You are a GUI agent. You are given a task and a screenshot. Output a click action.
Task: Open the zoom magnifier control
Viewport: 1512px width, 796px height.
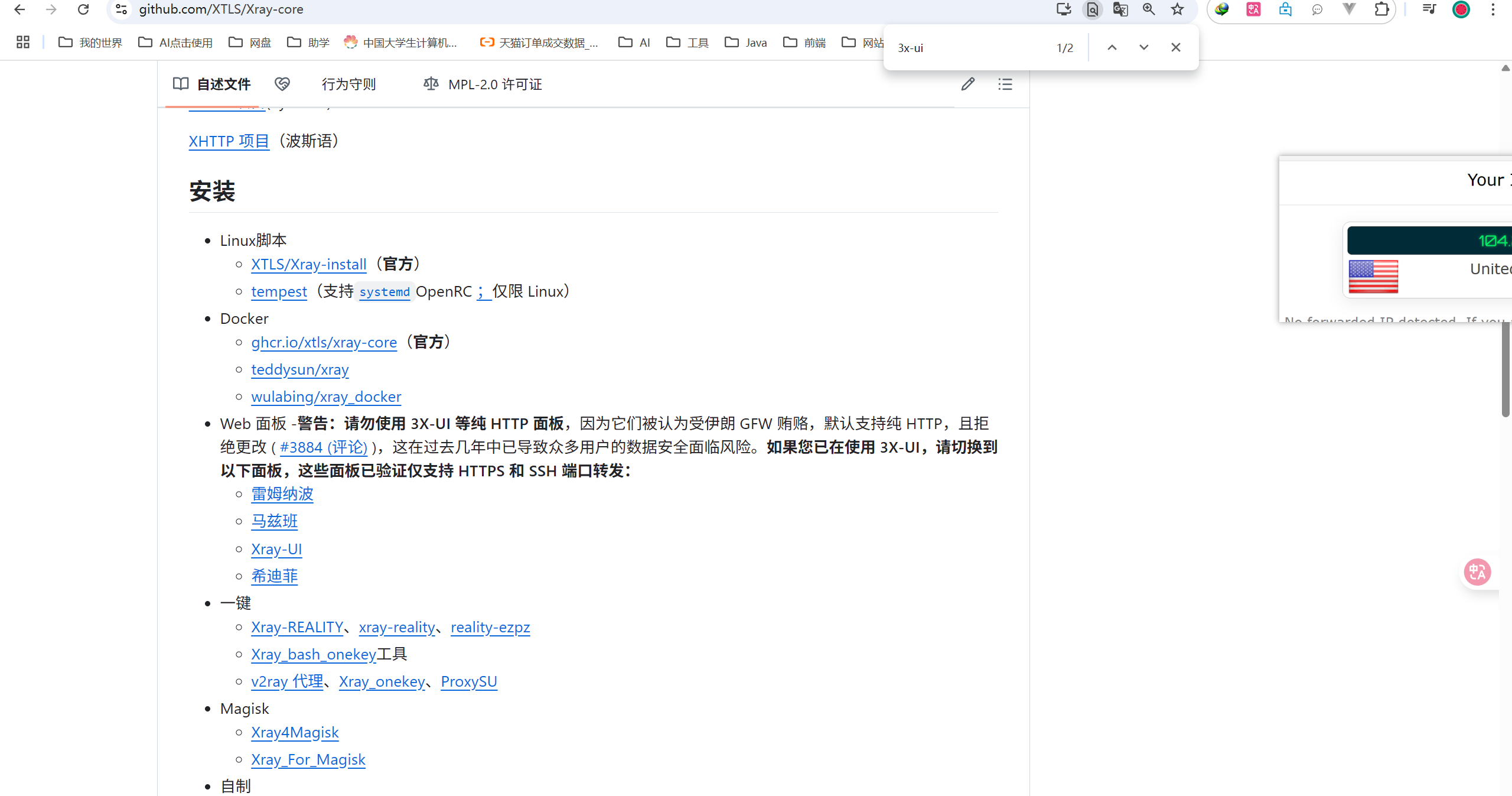coord(1149,9)
